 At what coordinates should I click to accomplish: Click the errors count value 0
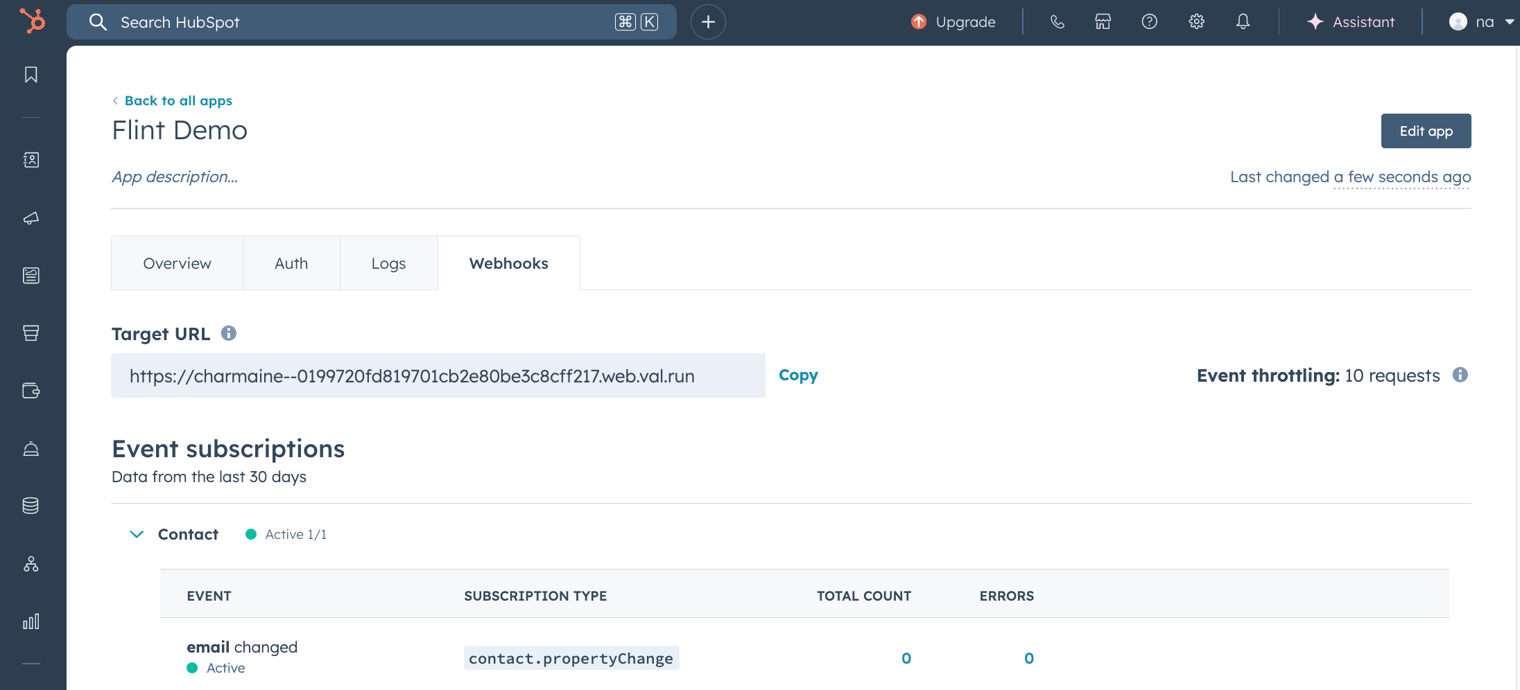(x=1029, y=658)
